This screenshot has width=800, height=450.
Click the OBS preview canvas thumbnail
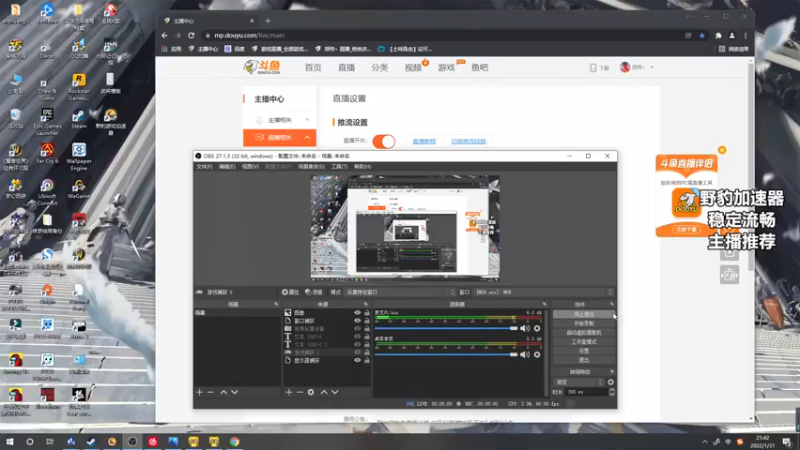point(405,228)
